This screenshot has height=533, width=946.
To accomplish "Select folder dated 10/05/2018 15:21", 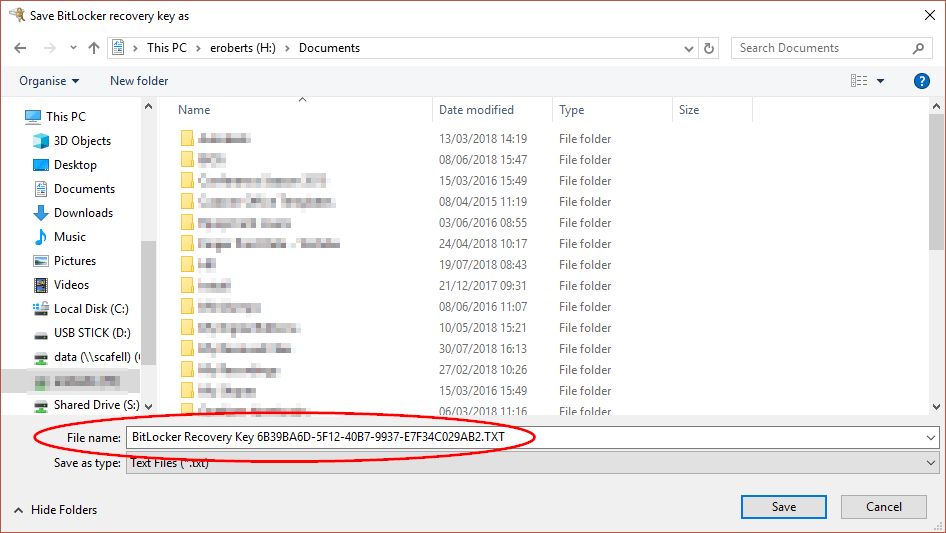I will 395,328.
